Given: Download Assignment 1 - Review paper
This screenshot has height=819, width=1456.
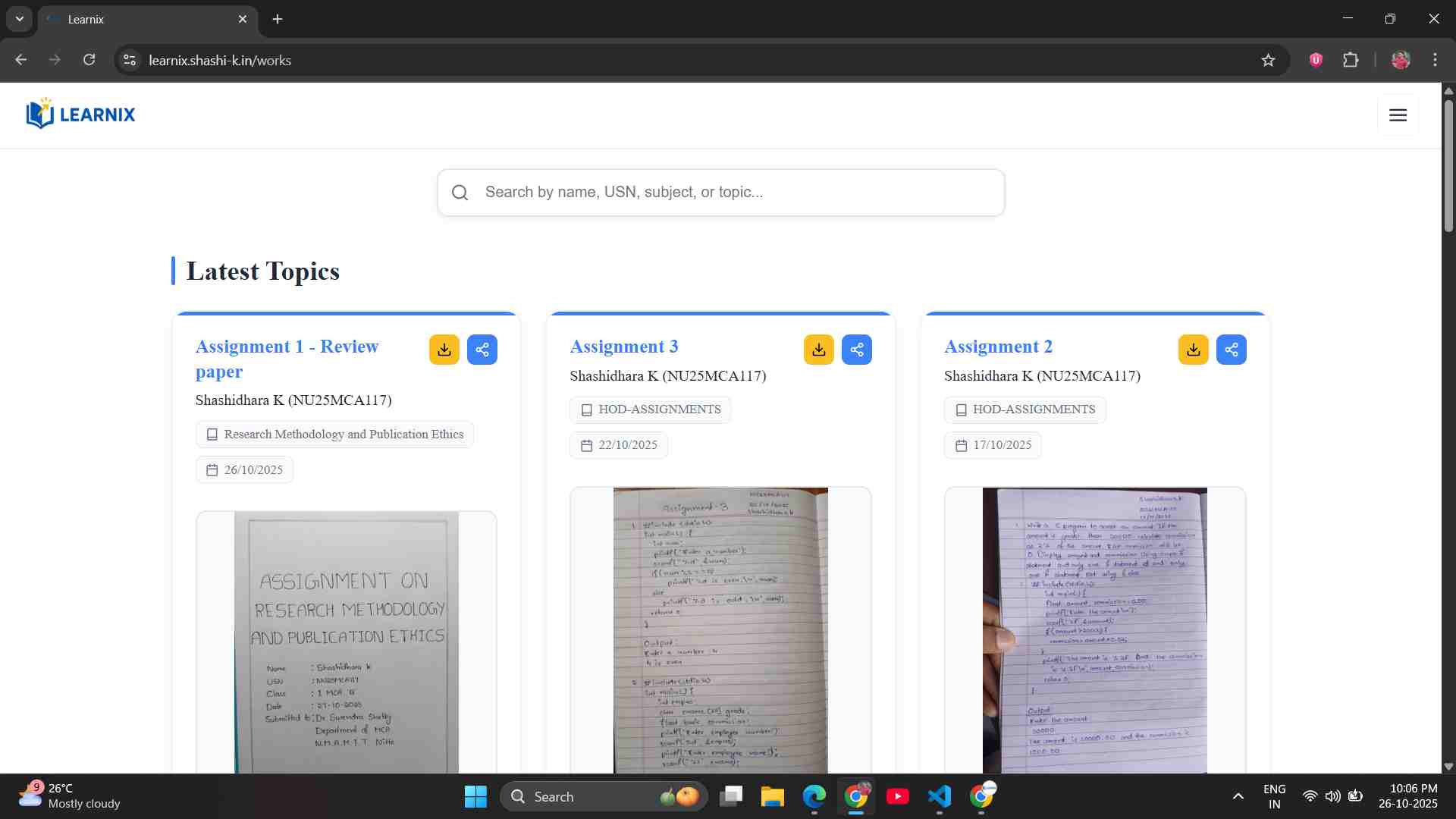Looking at the screenshot, I should point(444,350).
